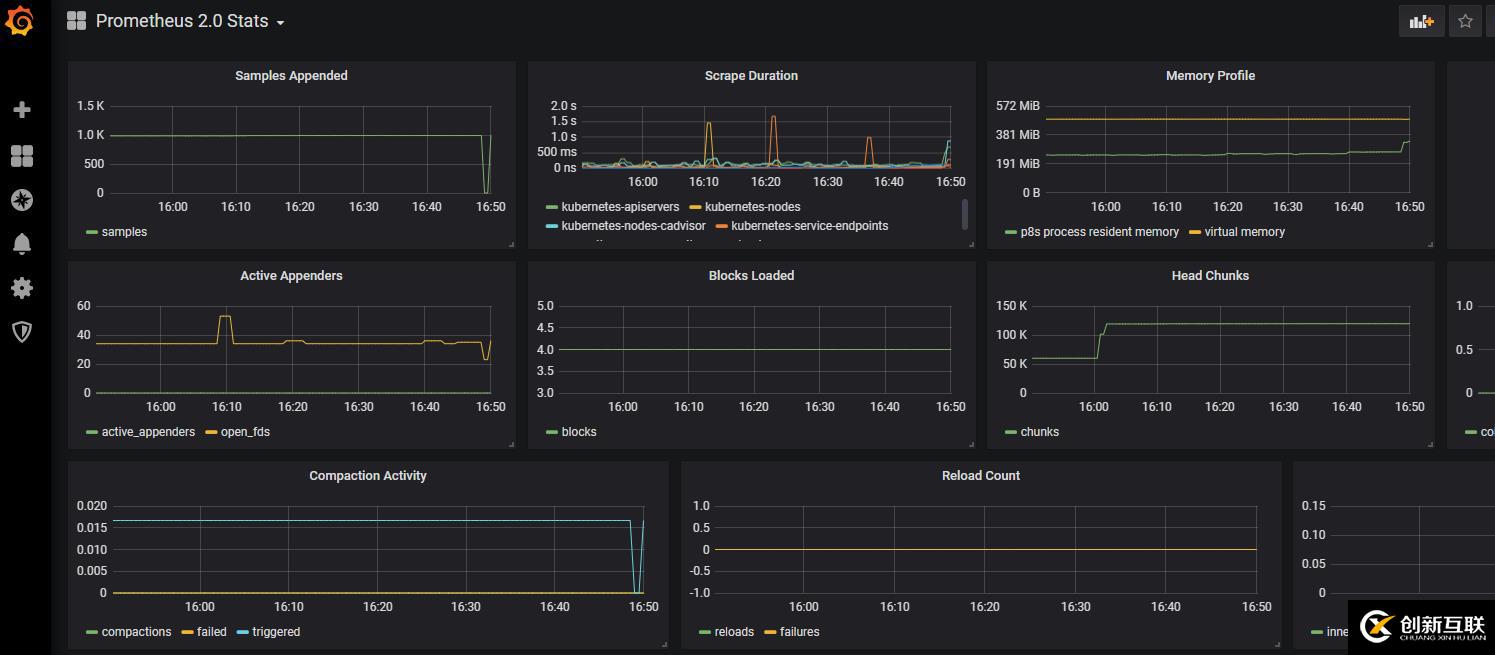Click the Scrape Duration legend scrollbar
This screenshot has width=1495, height=655.
[965, 214]
